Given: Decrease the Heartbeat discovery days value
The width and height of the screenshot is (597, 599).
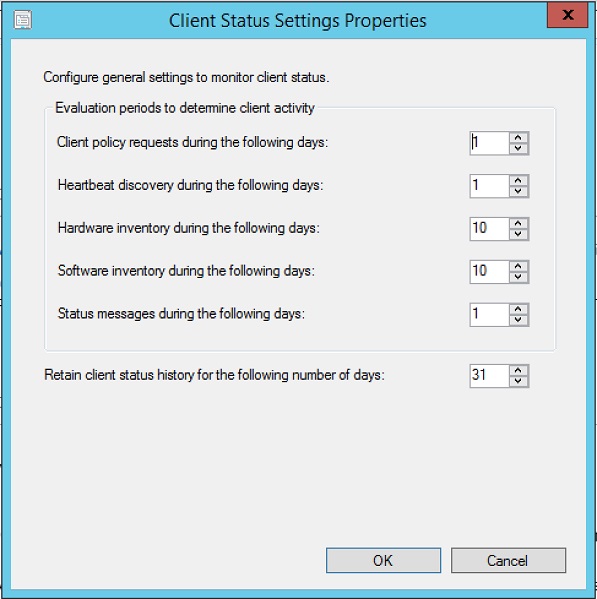Looking at the screenshot, I should (x=518, y=191).
